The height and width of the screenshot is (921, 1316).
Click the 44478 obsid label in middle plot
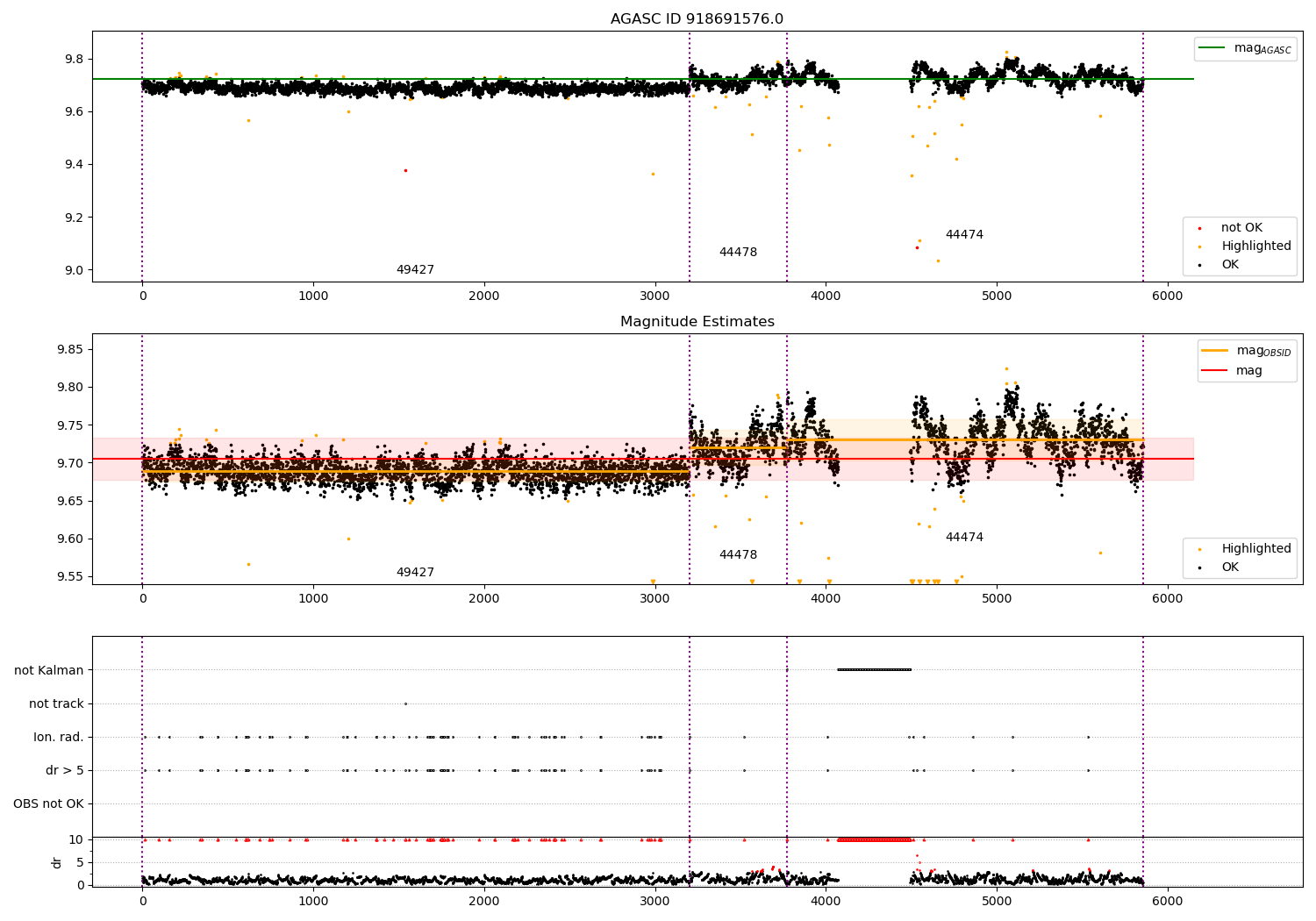pyautogui.click(x=738, y=555)
